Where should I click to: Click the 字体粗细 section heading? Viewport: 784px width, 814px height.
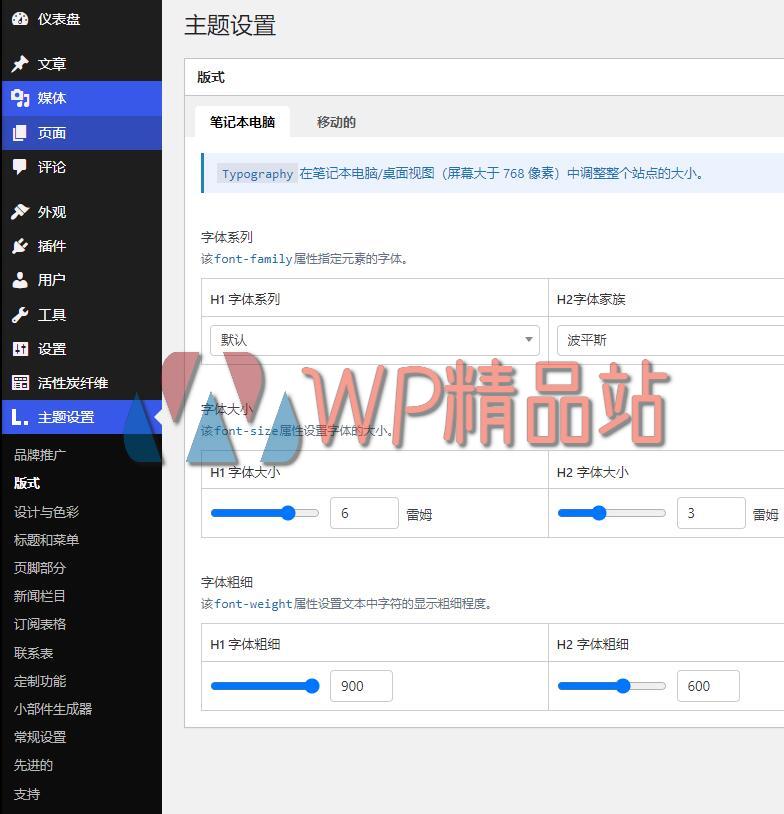coord(227,582)
